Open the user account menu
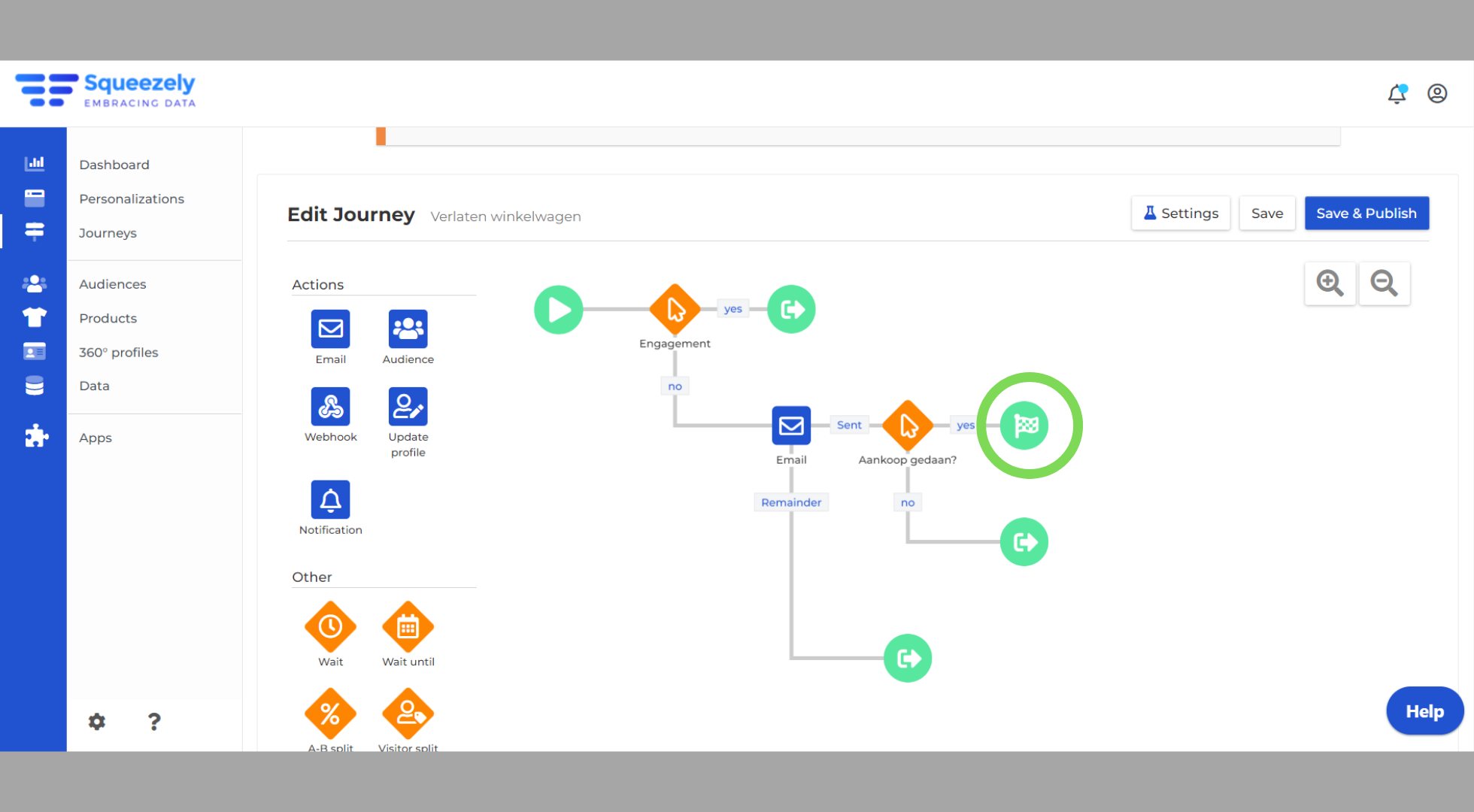Screen dimensions: 1474x812 (1437, 93)
